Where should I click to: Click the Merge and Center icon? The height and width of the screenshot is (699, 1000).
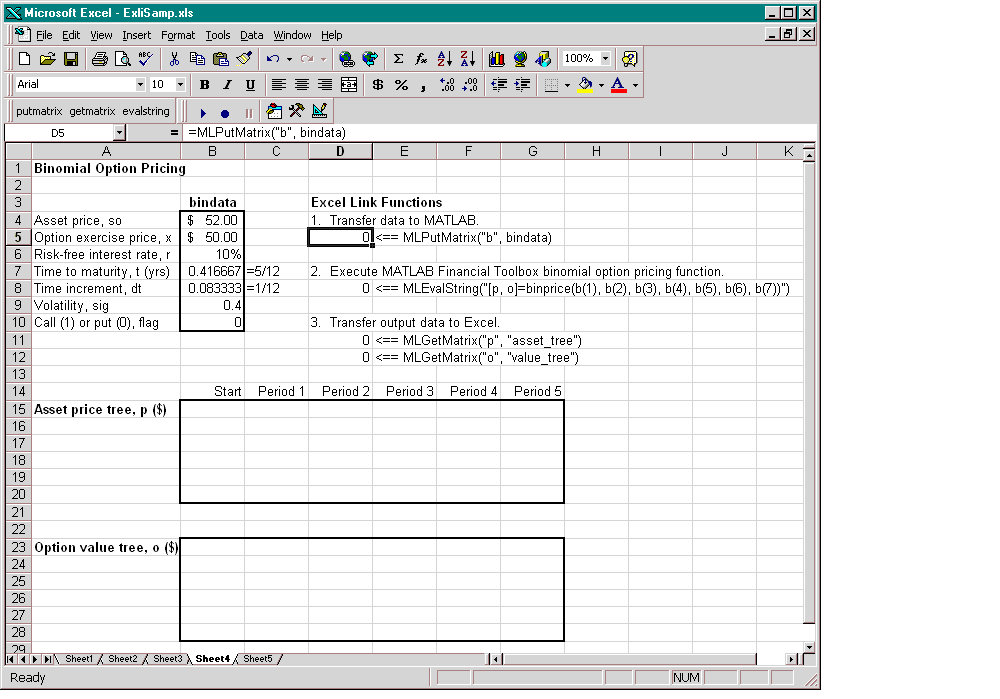(x=349, y=85)
